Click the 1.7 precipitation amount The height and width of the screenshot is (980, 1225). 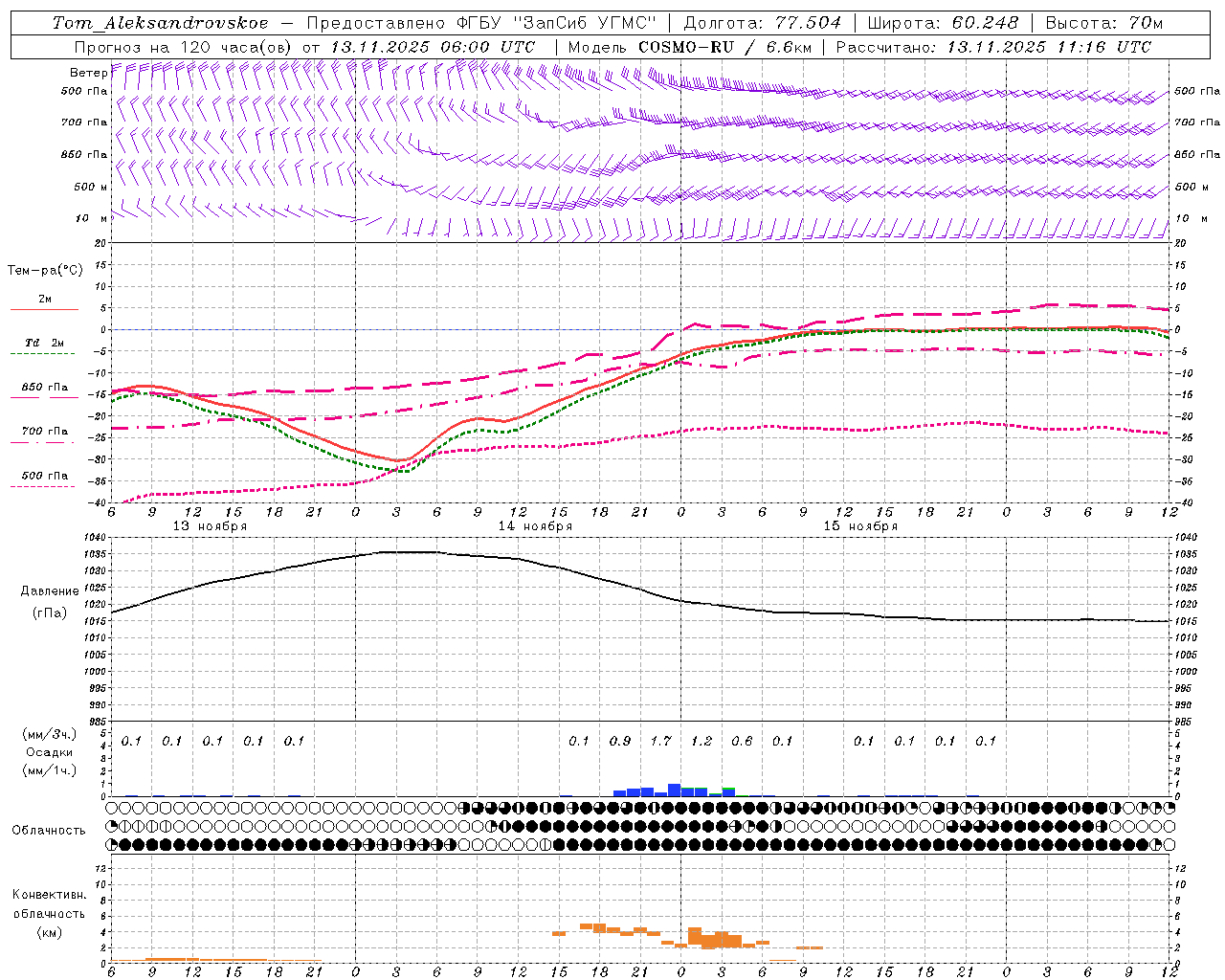coord(660,742)
